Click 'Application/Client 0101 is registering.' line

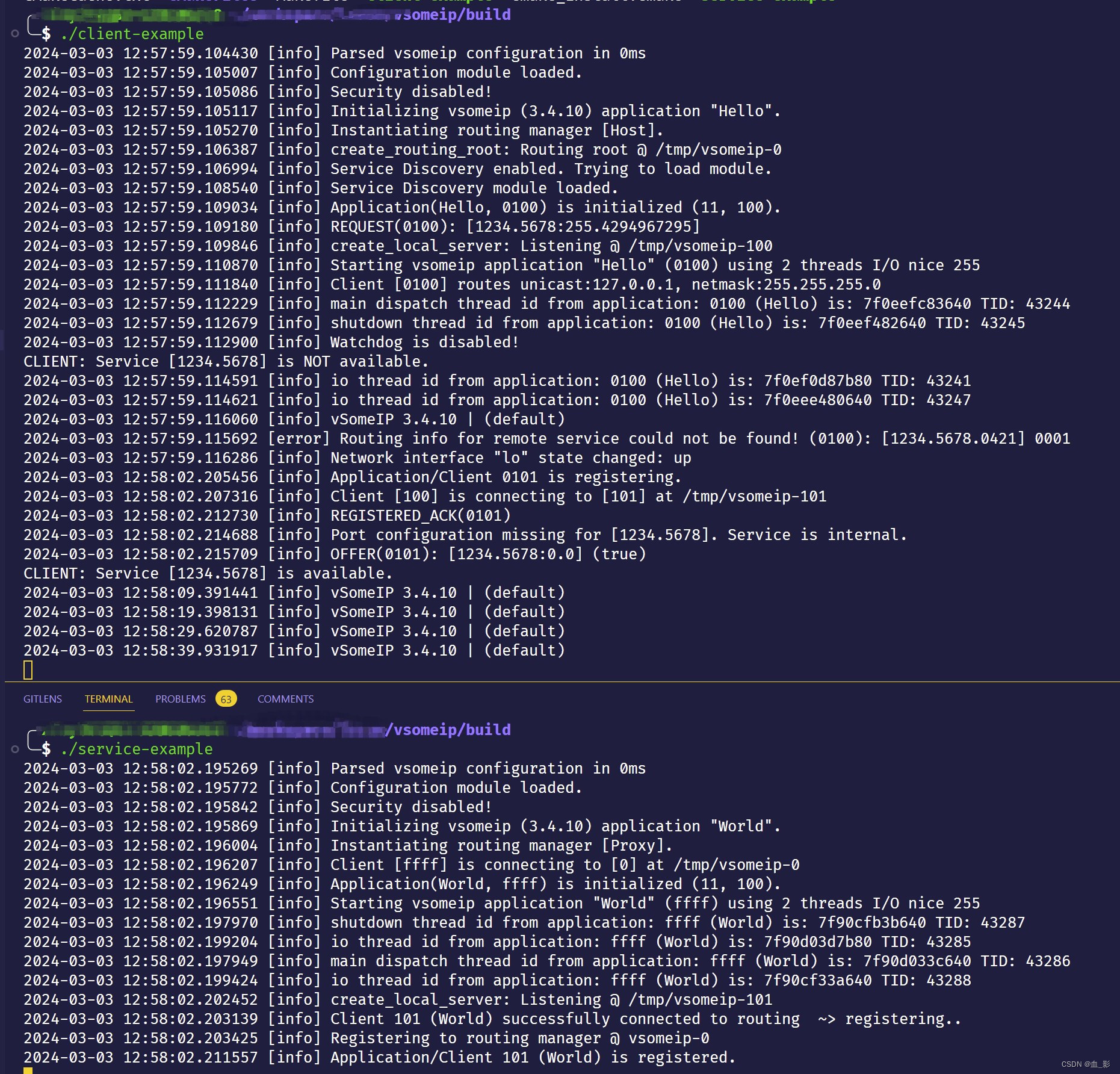coord(353,477)
